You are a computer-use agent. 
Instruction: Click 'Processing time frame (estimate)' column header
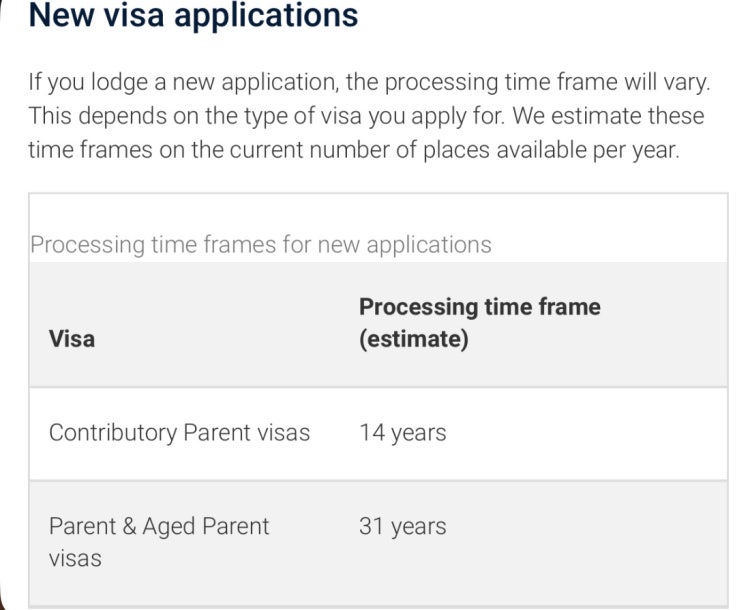(x=480, y=323)
